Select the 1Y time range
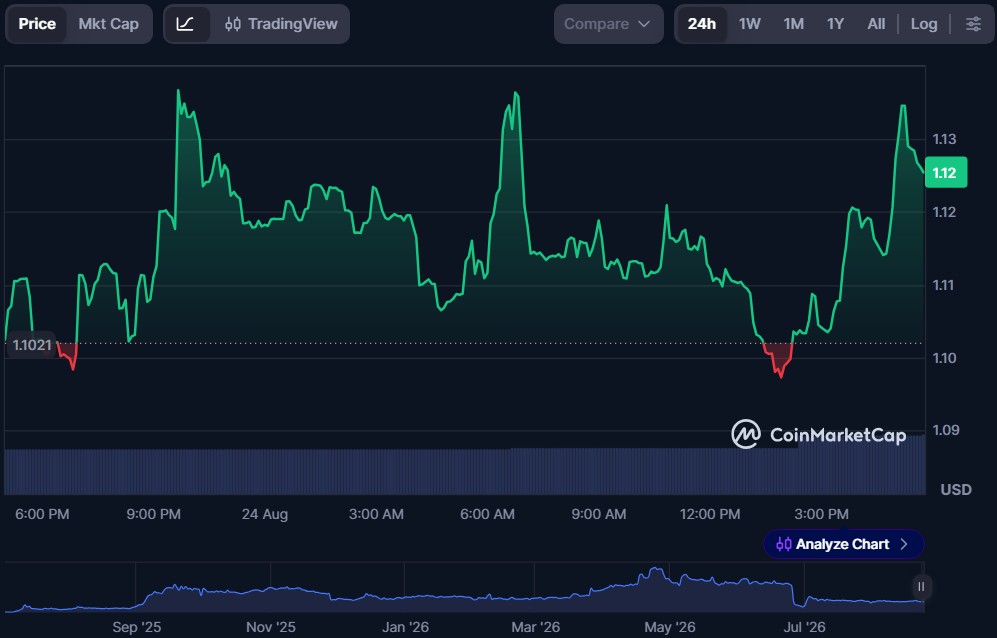Image resolution: width=997 pixels, height=638 pixels. point(835,24)
